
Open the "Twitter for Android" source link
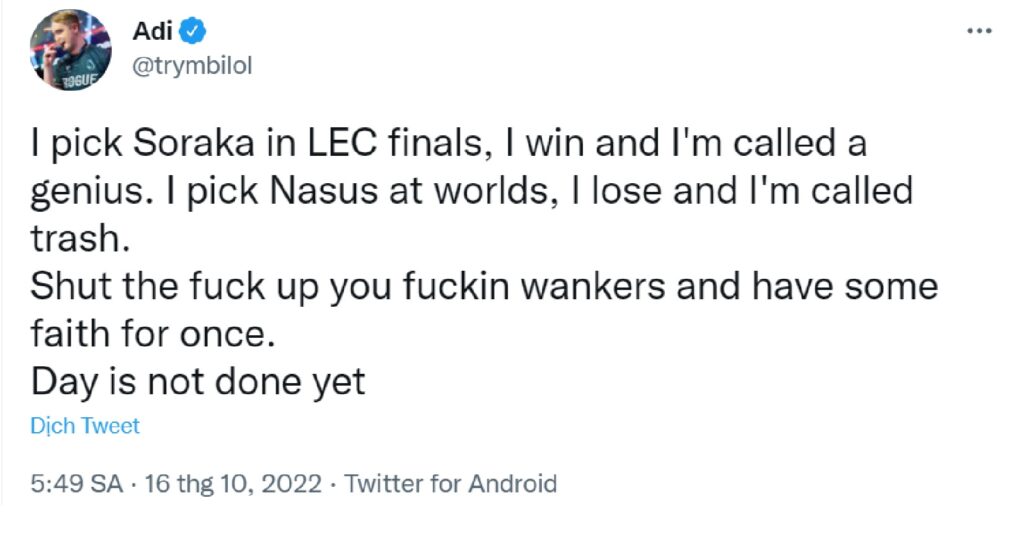(x=450, y=485)
